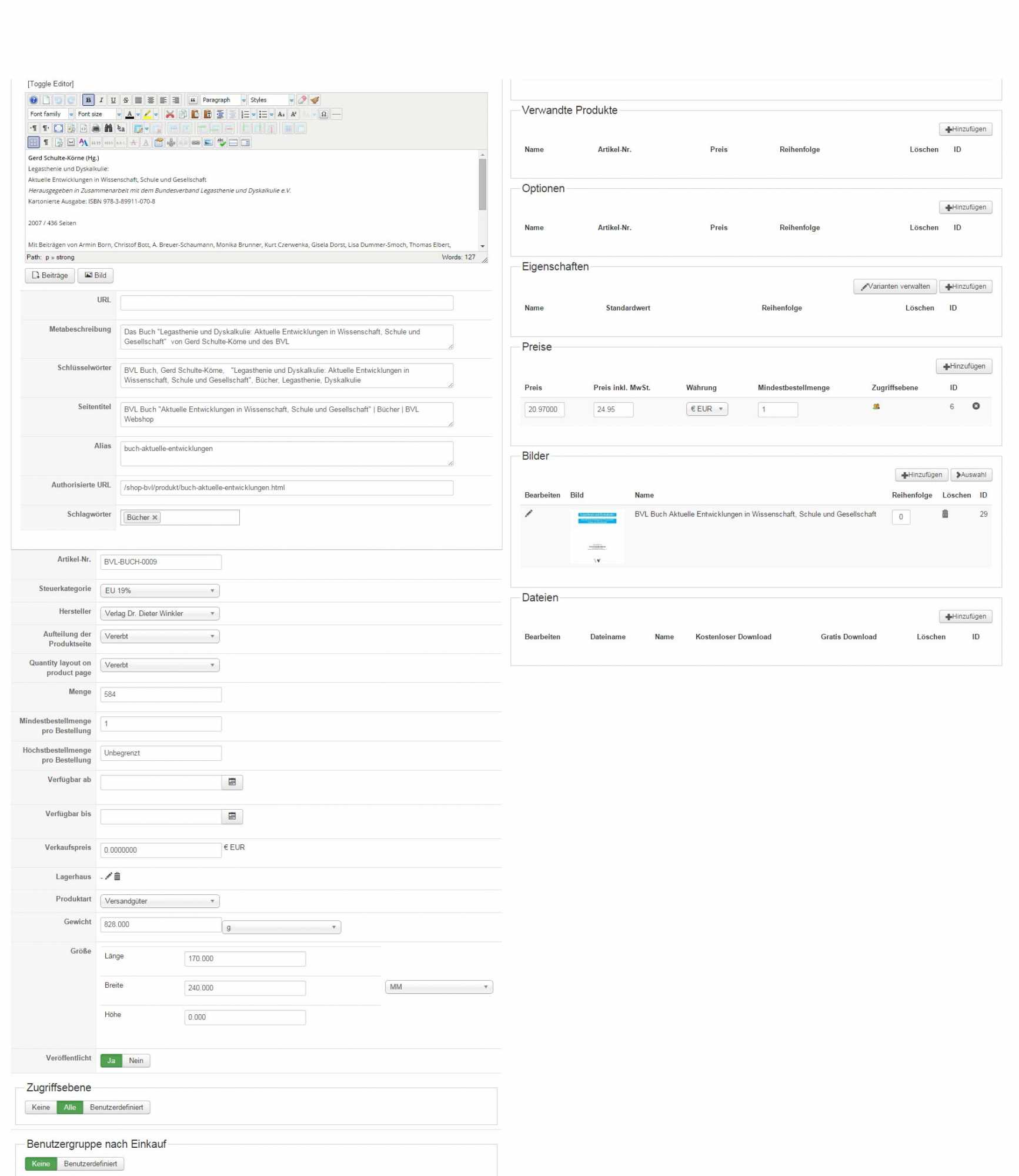Insert a blockquote in the editor
The height and width of the screenshot is (1176, 1019).
tap(192, 100)
